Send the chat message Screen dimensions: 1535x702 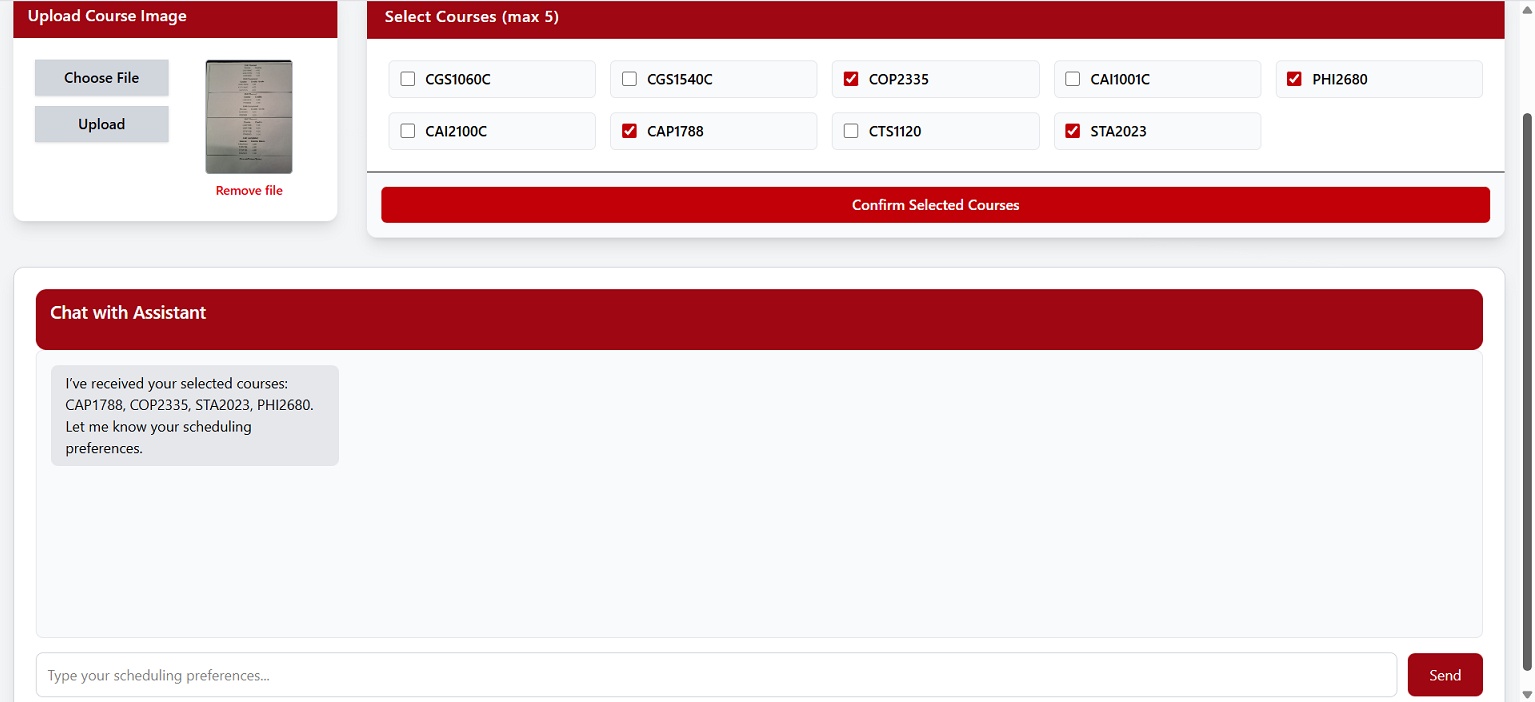coord(1444,675)
